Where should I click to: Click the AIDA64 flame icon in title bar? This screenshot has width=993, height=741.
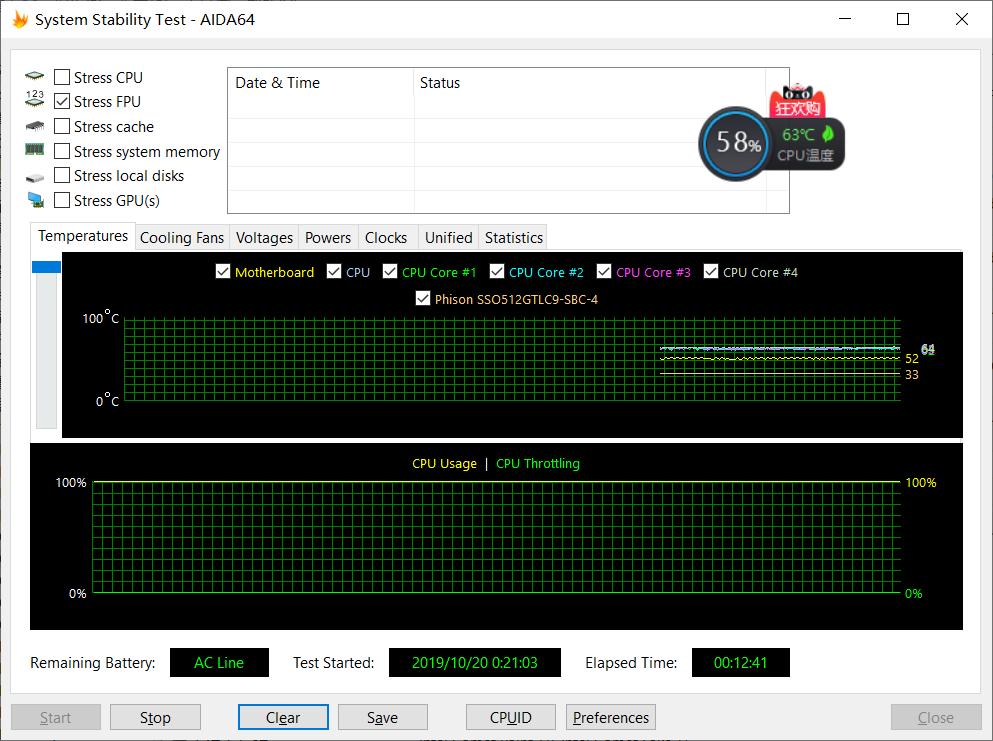pos(19,19)
